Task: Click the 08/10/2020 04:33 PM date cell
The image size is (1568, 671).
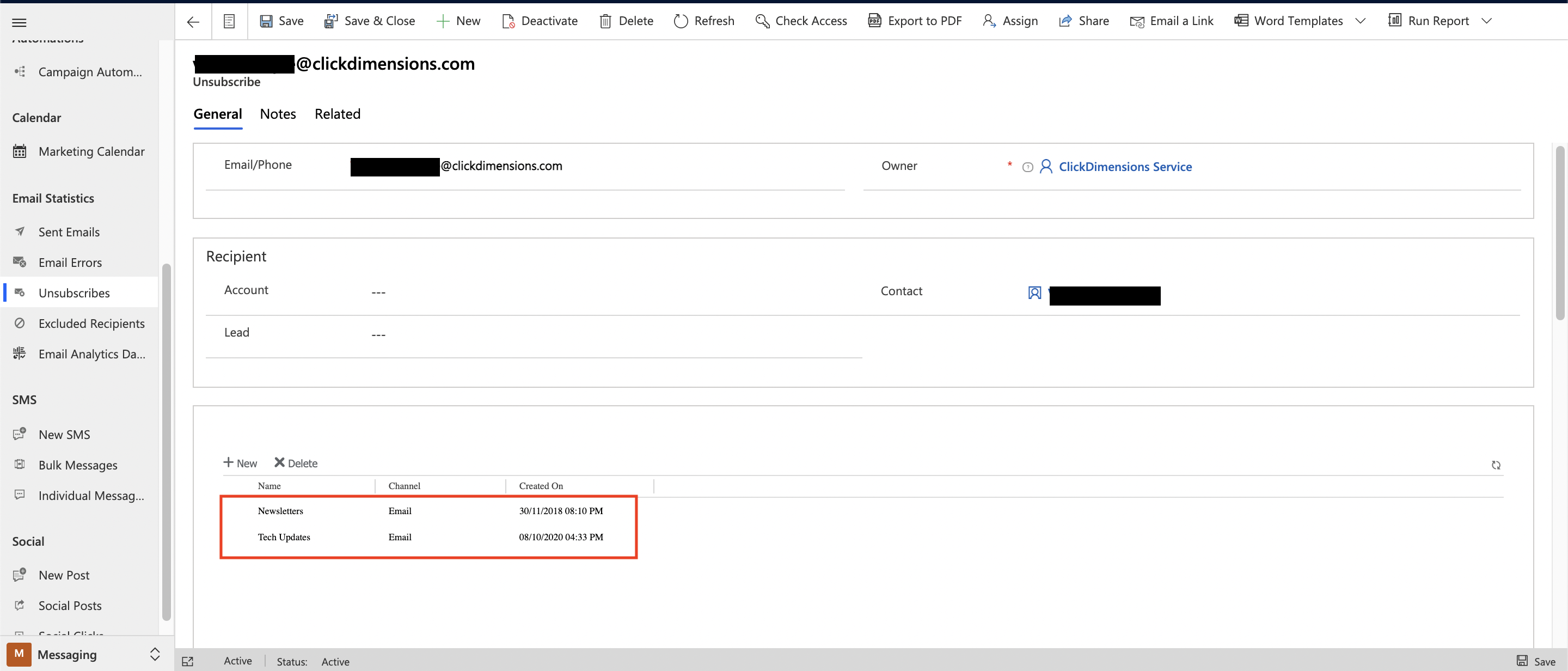Action: [561, 537]
